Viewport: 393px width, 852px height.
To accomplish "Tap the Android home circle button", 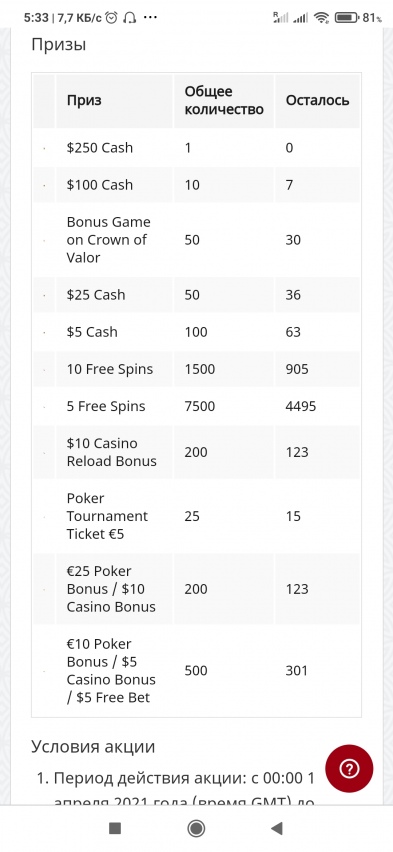I will tap(196, 828).
